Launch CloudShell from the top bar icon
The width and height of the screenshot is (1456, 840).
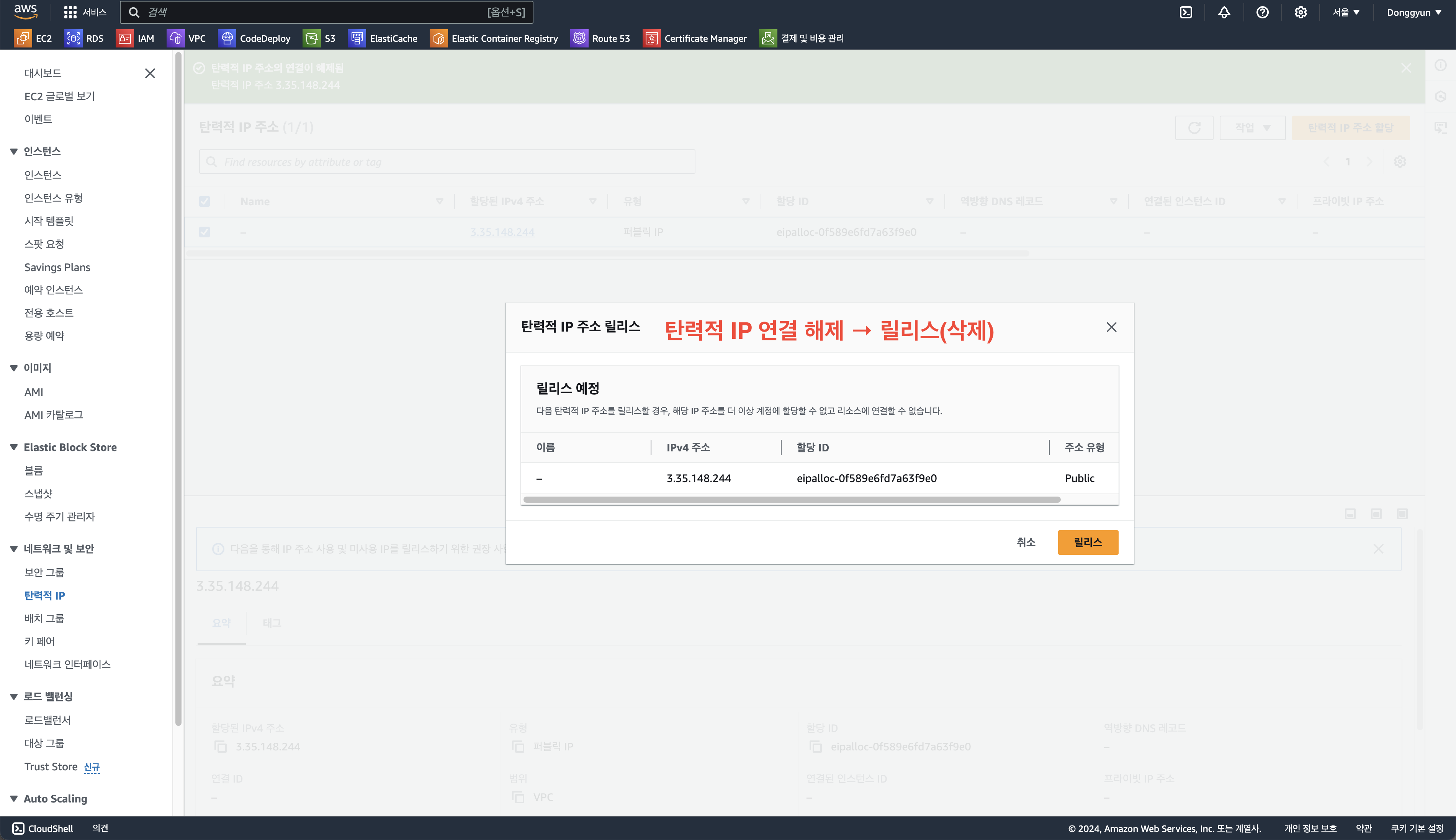[x=1185, y=12]
